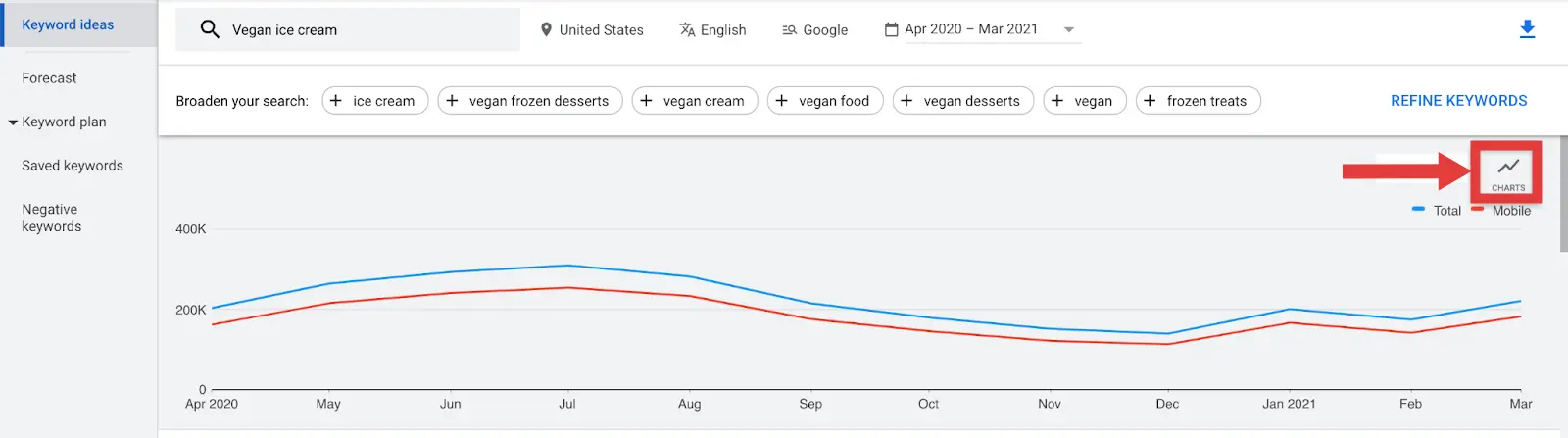Viewport: 1568px width, 438px height.
Task: Open the date range dropdown arrow
Action: tap(1069, 29)
